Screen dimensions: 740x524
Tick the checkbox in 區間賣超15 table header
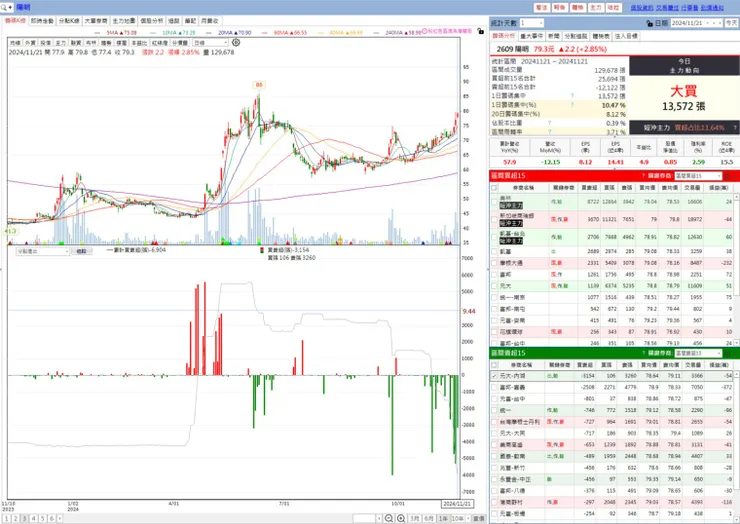[494, 365]
